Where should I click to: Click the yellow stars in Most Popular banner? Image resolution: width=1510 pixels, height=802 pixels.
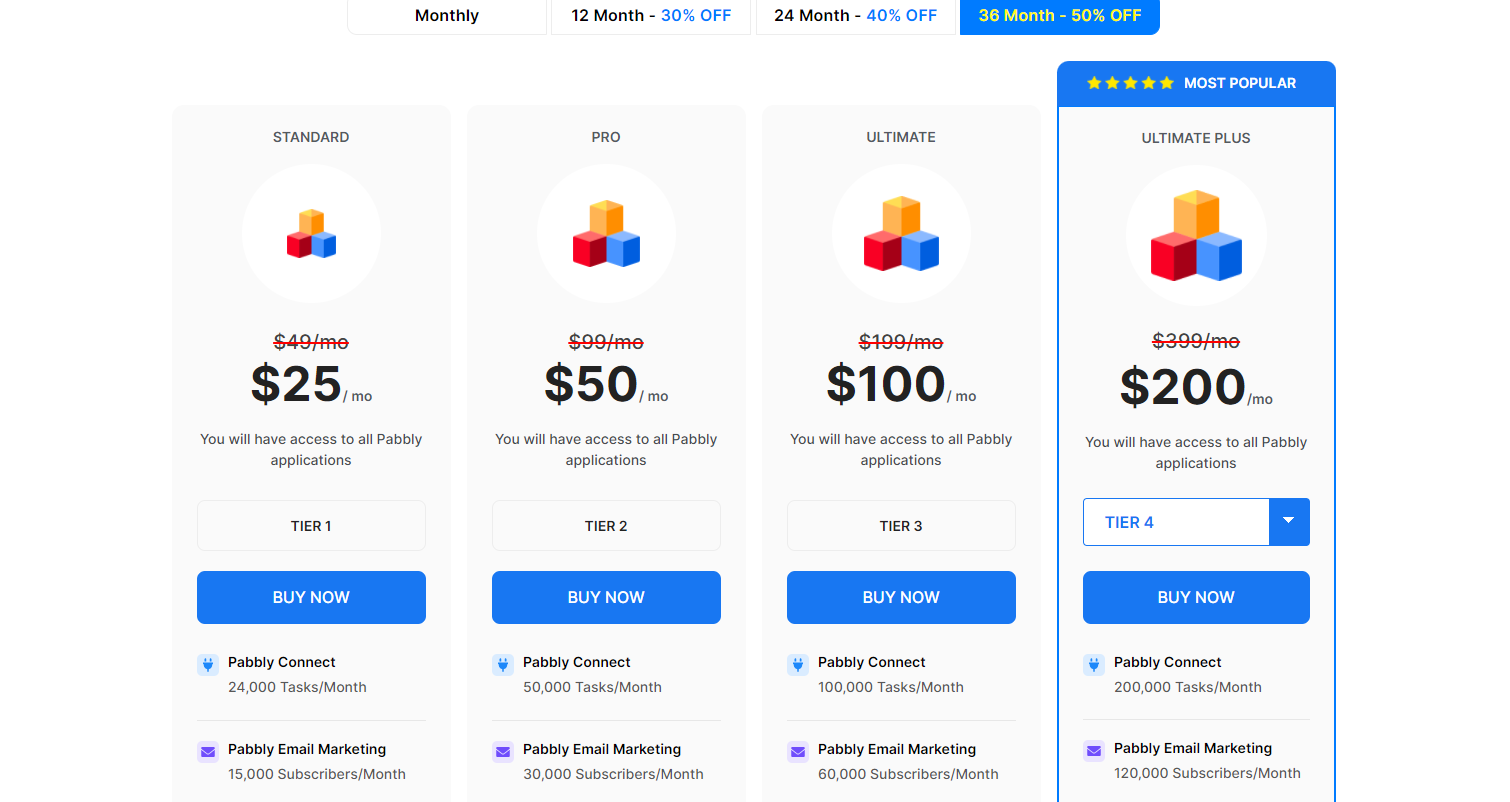click(1130, 83)
